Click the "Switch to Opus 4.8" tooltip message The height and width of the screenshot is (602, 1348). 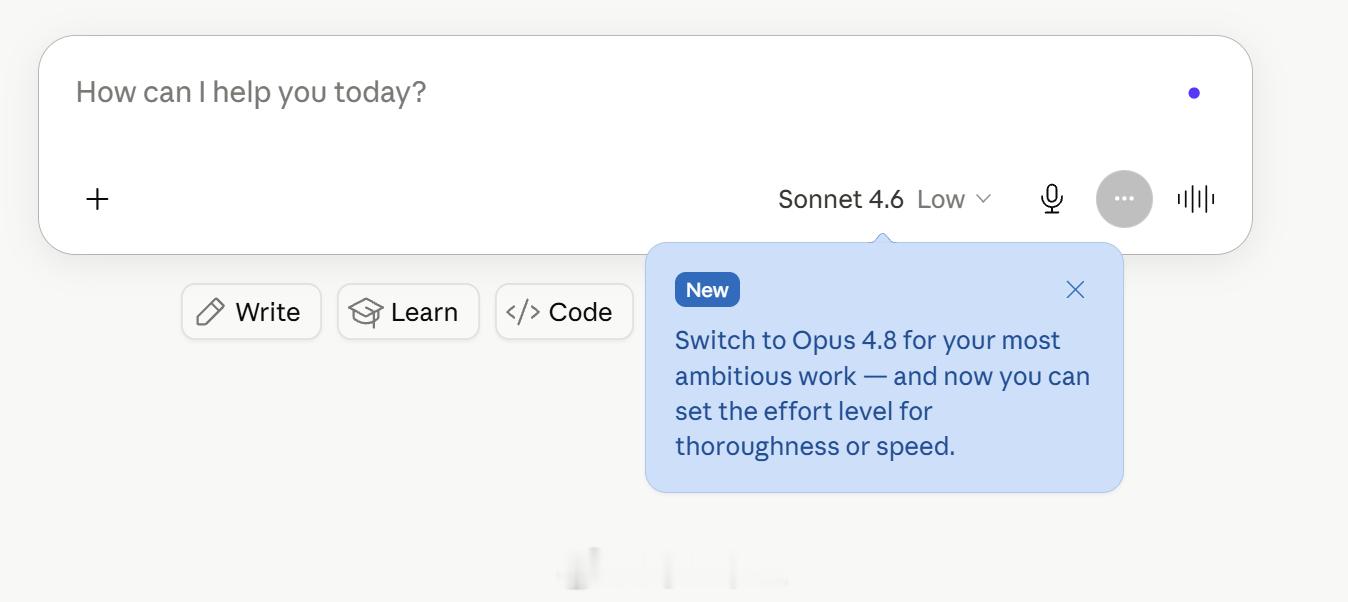[883, 393]
